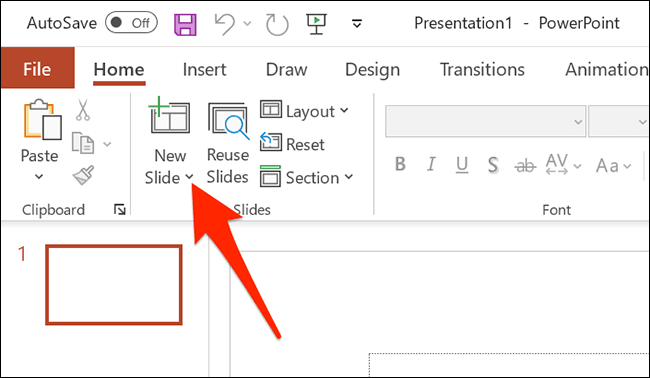The image size is (650, 378).
Task: Select the Format Painter brush
Action: click(83, 175)
